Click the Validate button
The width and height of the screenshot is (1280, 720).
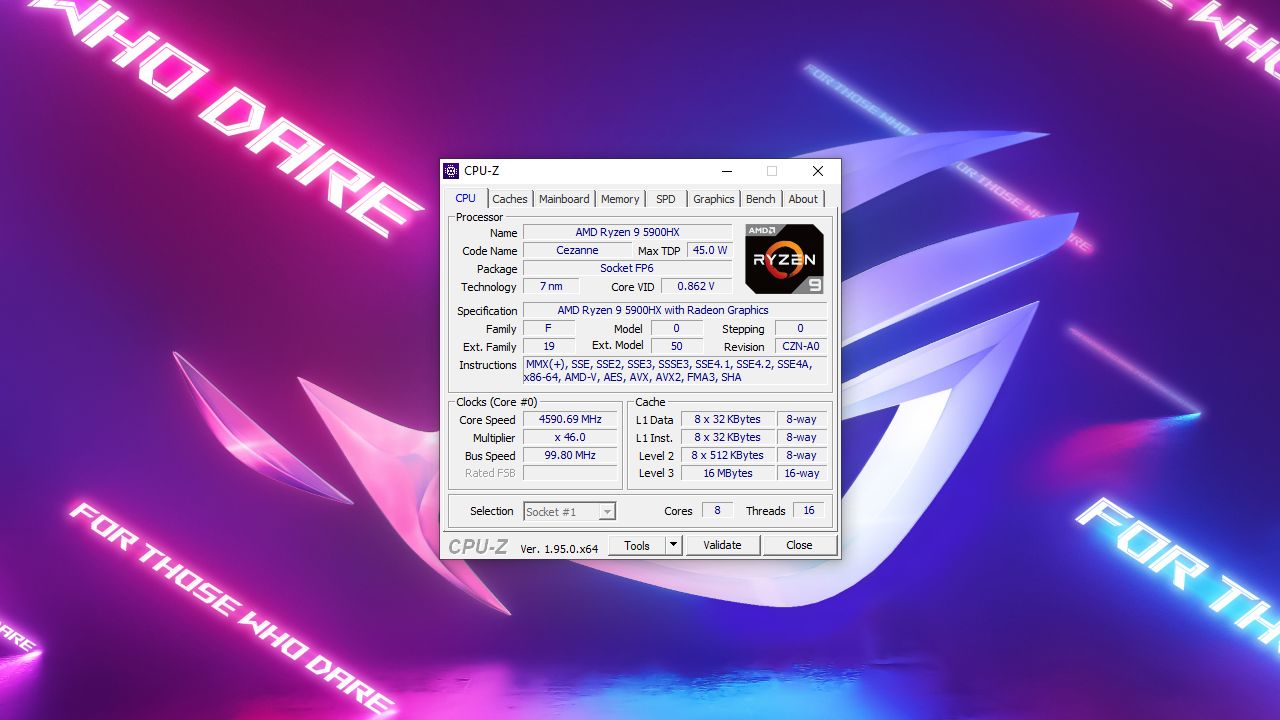(x=722, y=545)
